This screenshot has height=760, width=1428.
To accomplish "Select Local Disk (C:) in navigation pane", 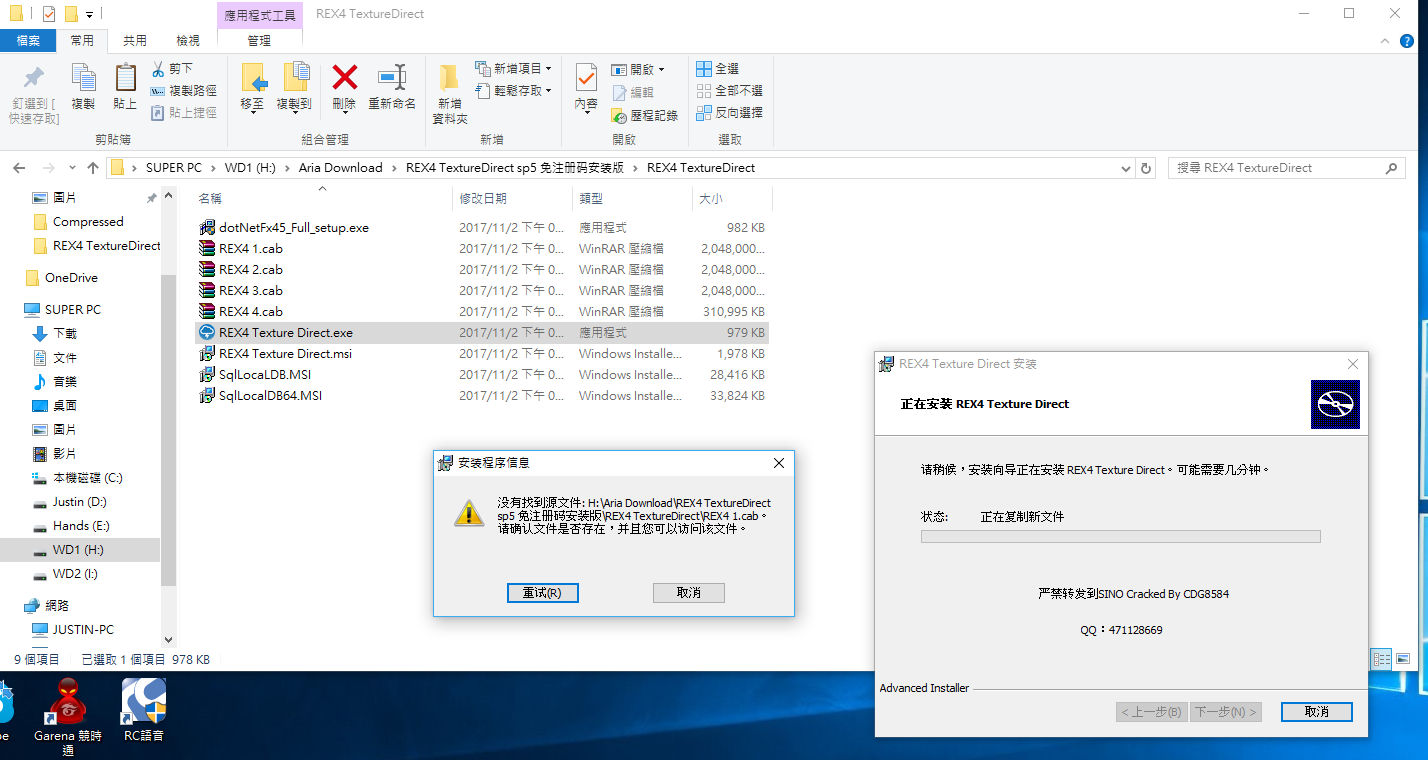I will (x=88, y=478).
